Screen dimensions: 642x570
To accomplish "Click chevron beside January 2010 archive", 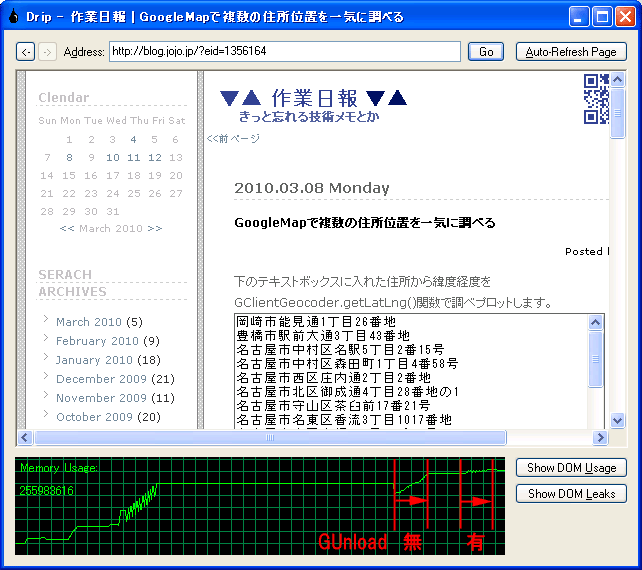I will tap(46, 357).
